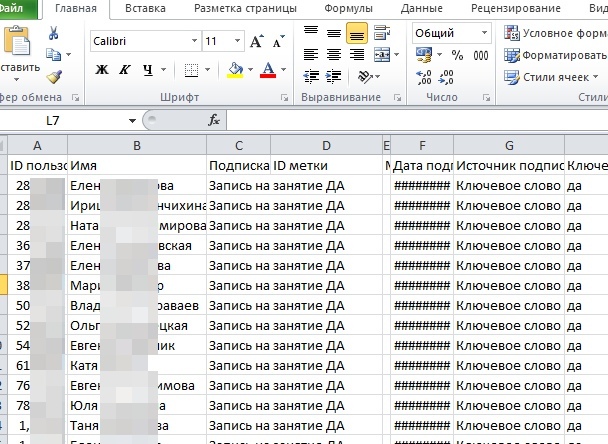Insert a function with the fx icon

(213, 120)
